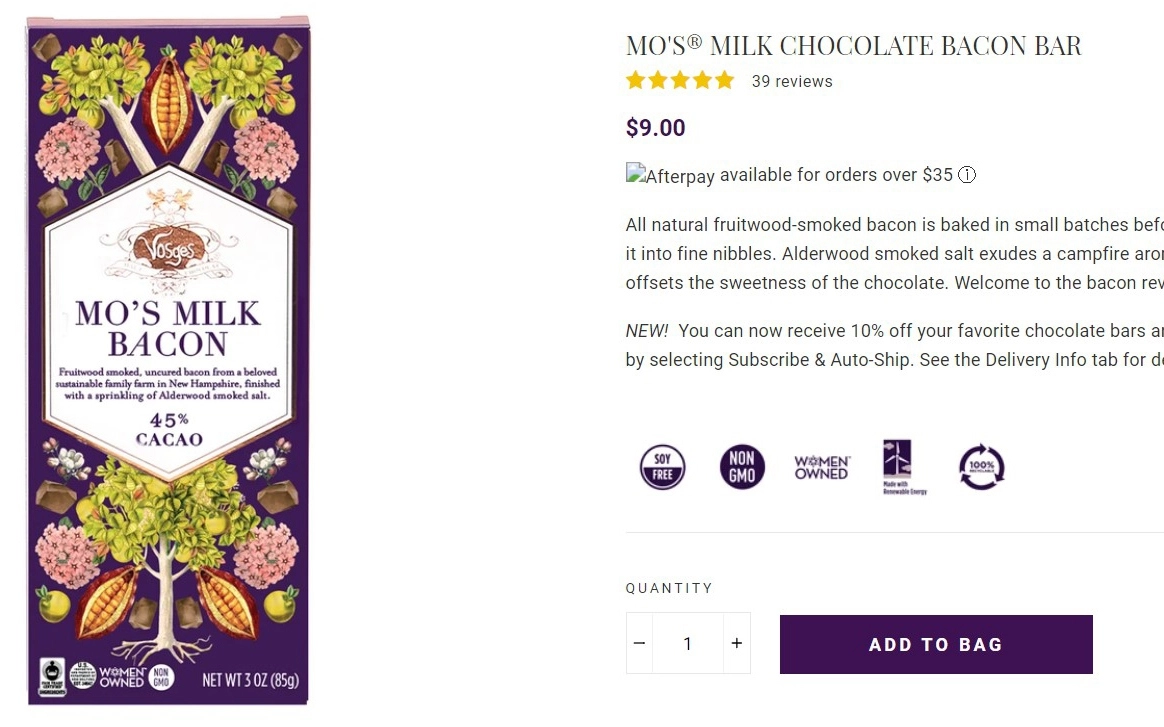
Task: Click the round Non GMO badge beside Soy Free
Action: pos(742,466)
